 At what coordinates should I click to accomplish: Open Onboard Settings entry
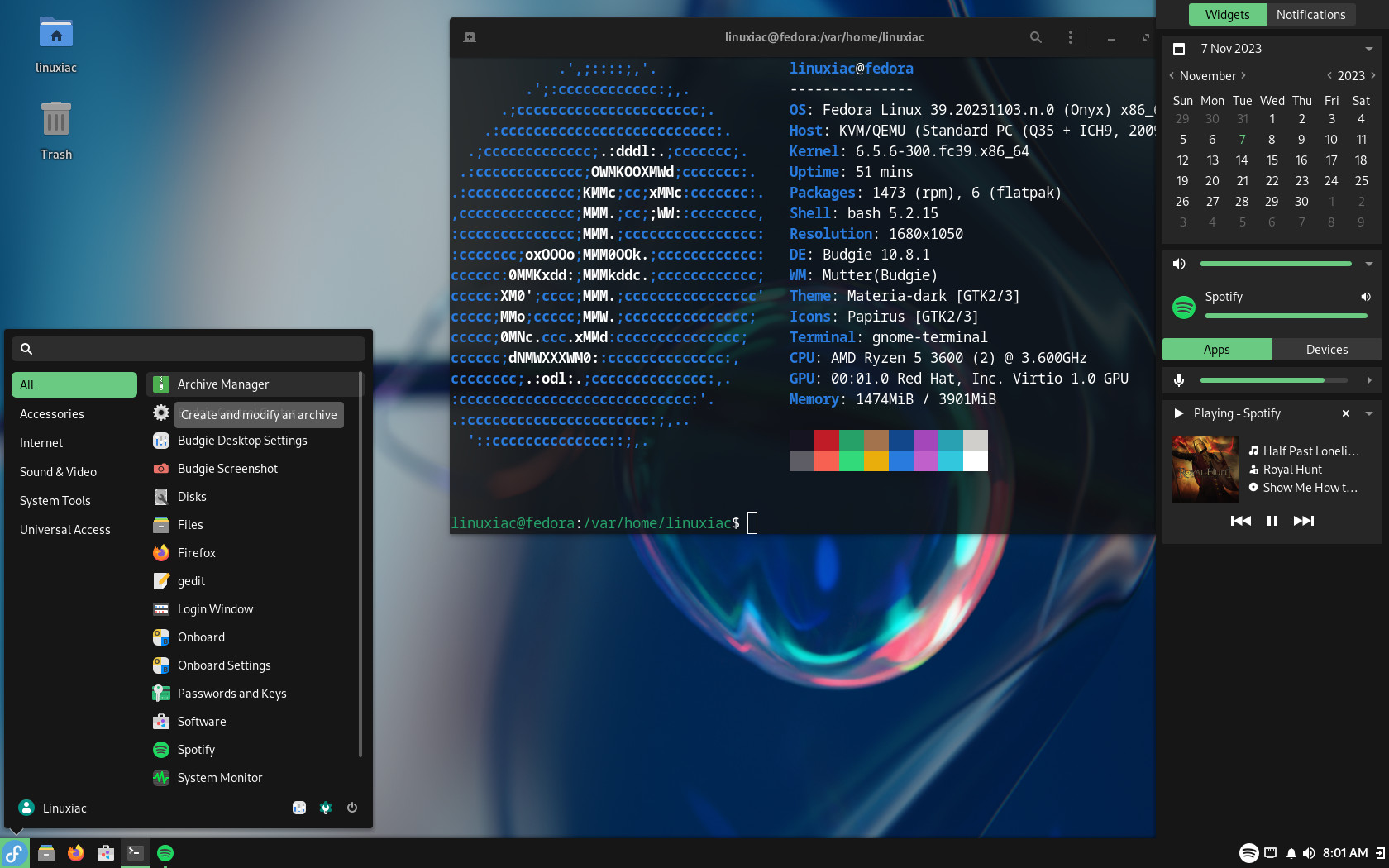click(252, 665)
